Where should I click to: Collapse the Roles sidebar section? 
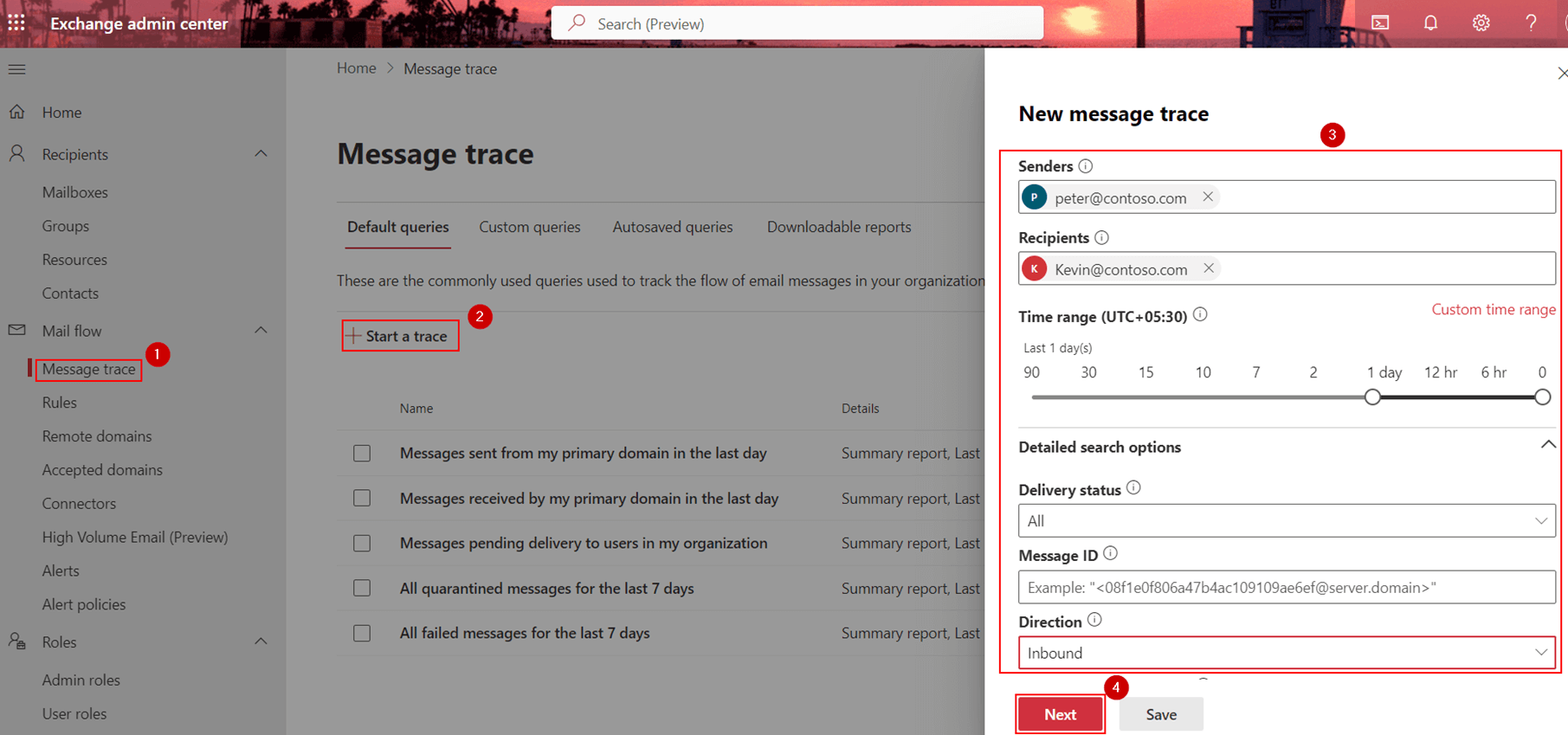[261, 642]
